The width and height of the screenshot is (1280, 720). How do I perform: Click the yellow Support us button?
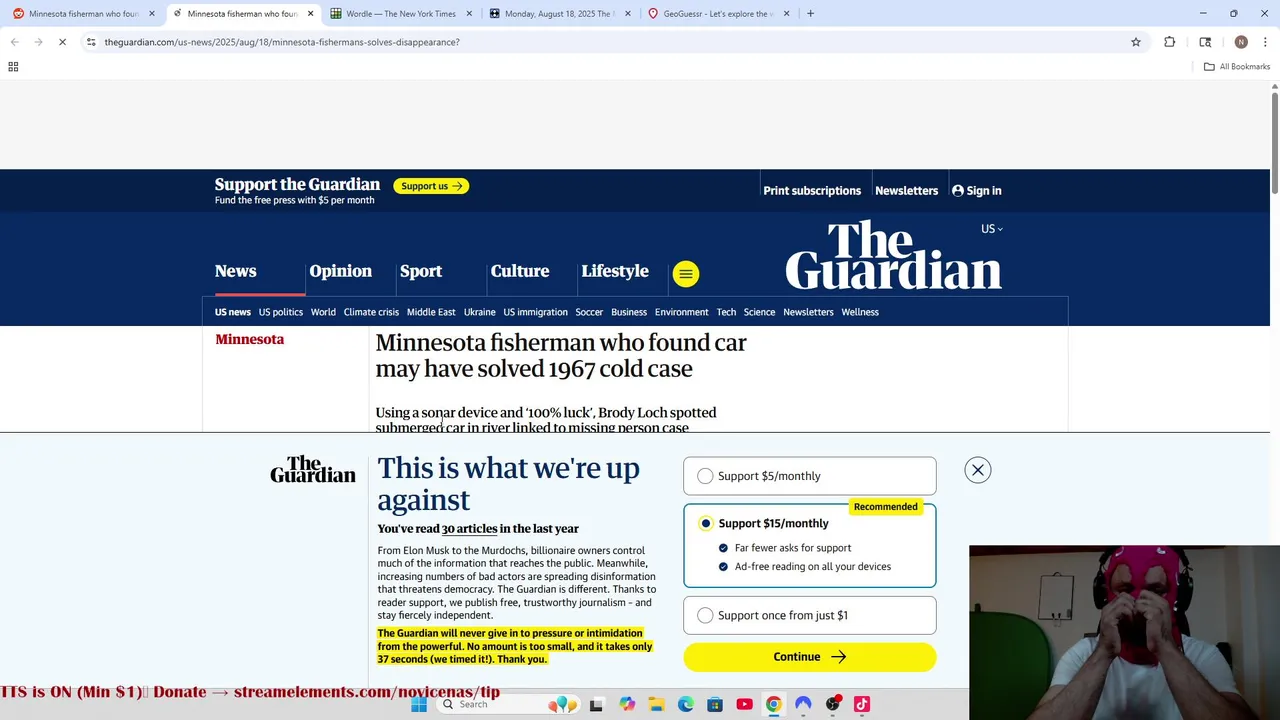coord(431,186)
